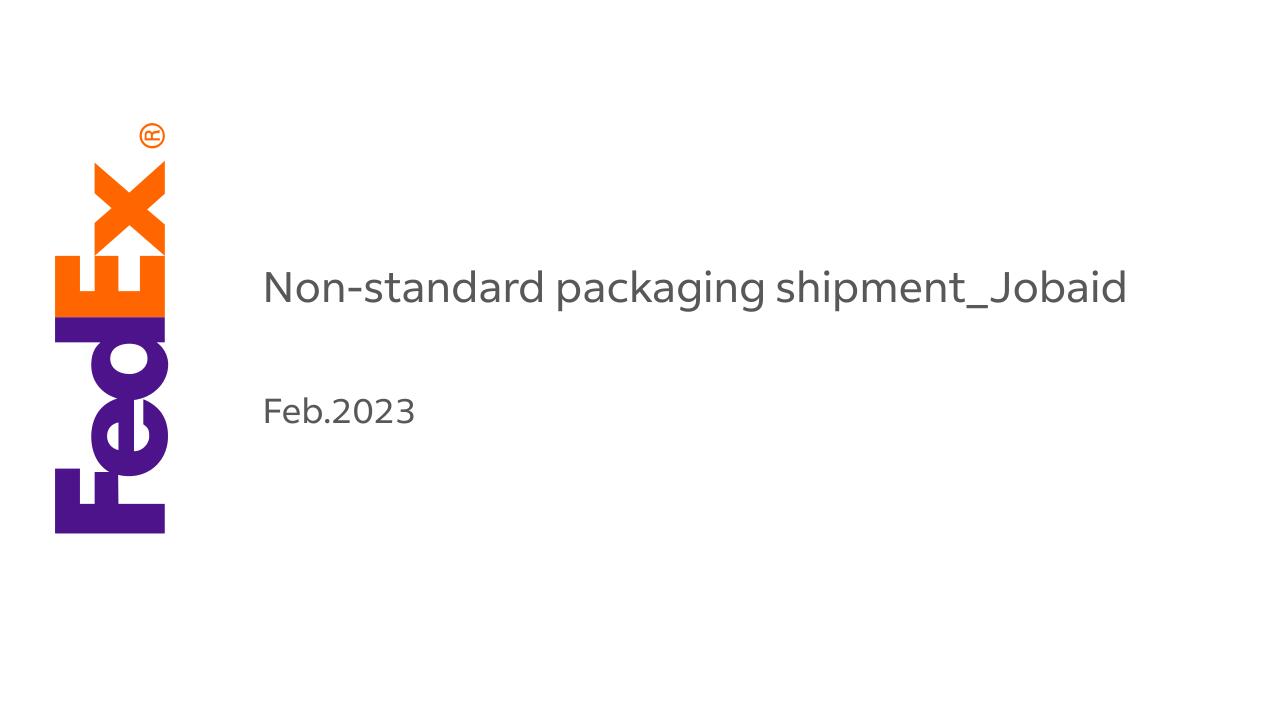The height and width of the screenshot is (712, 1267).
Task: Click the slide title text
Action: tap(694, 288)
